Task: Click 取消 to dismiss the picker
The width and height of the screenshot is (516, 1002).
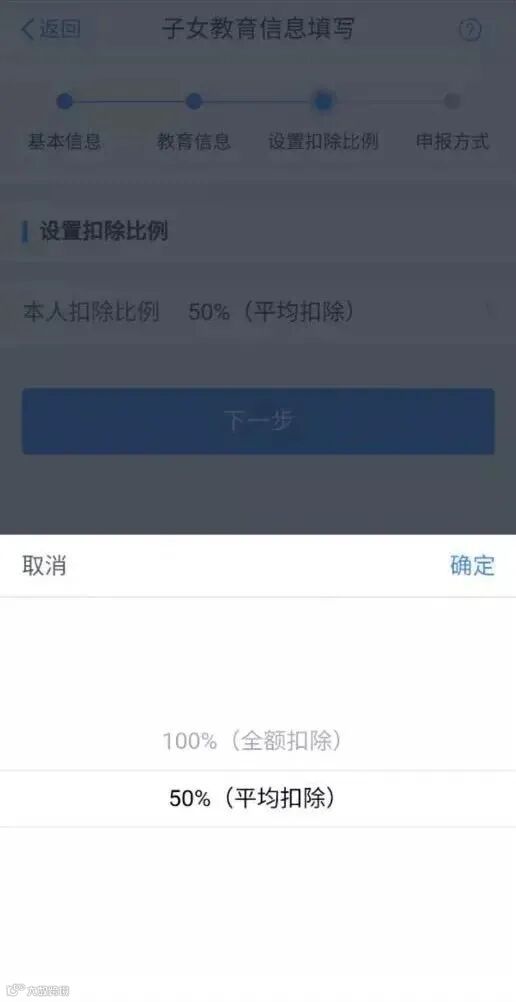Action: coord(44,566)
